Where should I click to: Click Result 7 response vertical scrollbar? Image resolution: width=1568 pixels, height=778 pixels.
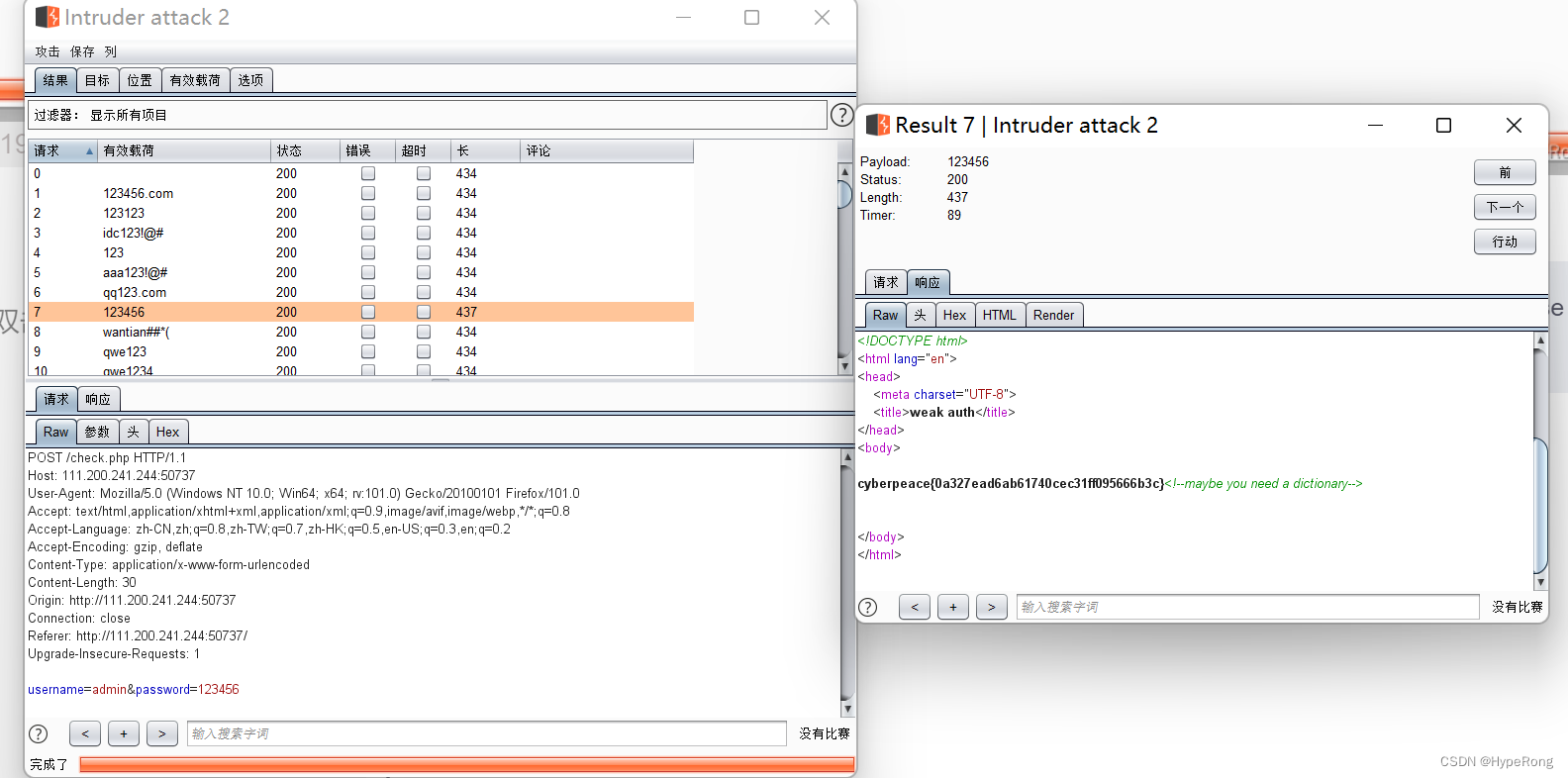[1540, 461]
